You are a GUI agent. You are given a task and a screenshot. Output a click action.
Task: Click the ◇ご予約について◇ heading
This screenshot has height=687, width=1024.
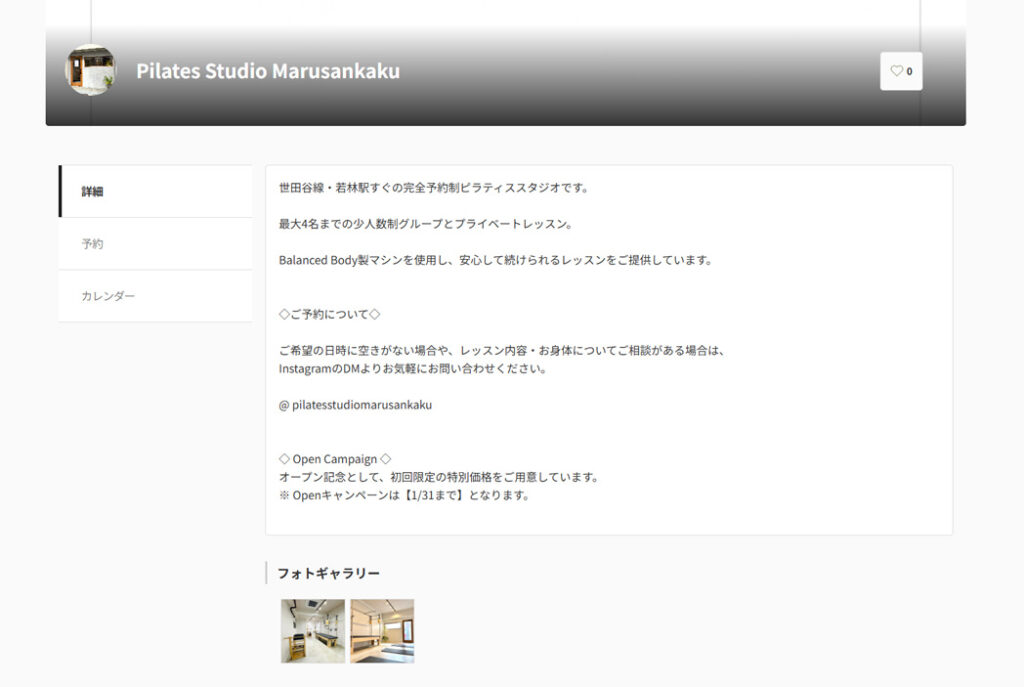(x=329, y=314)
